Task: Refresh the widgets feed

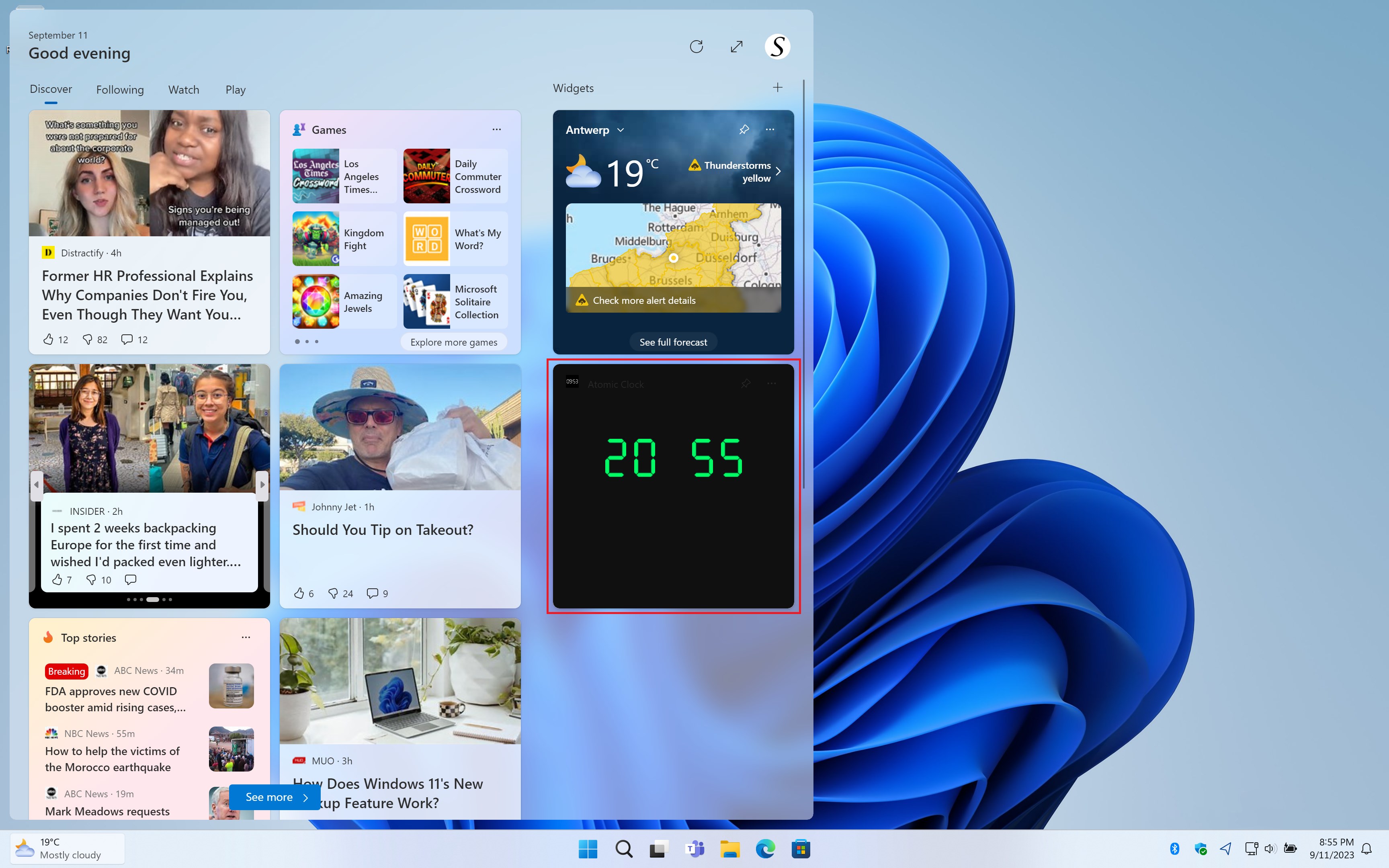Action: pos(696,47)
